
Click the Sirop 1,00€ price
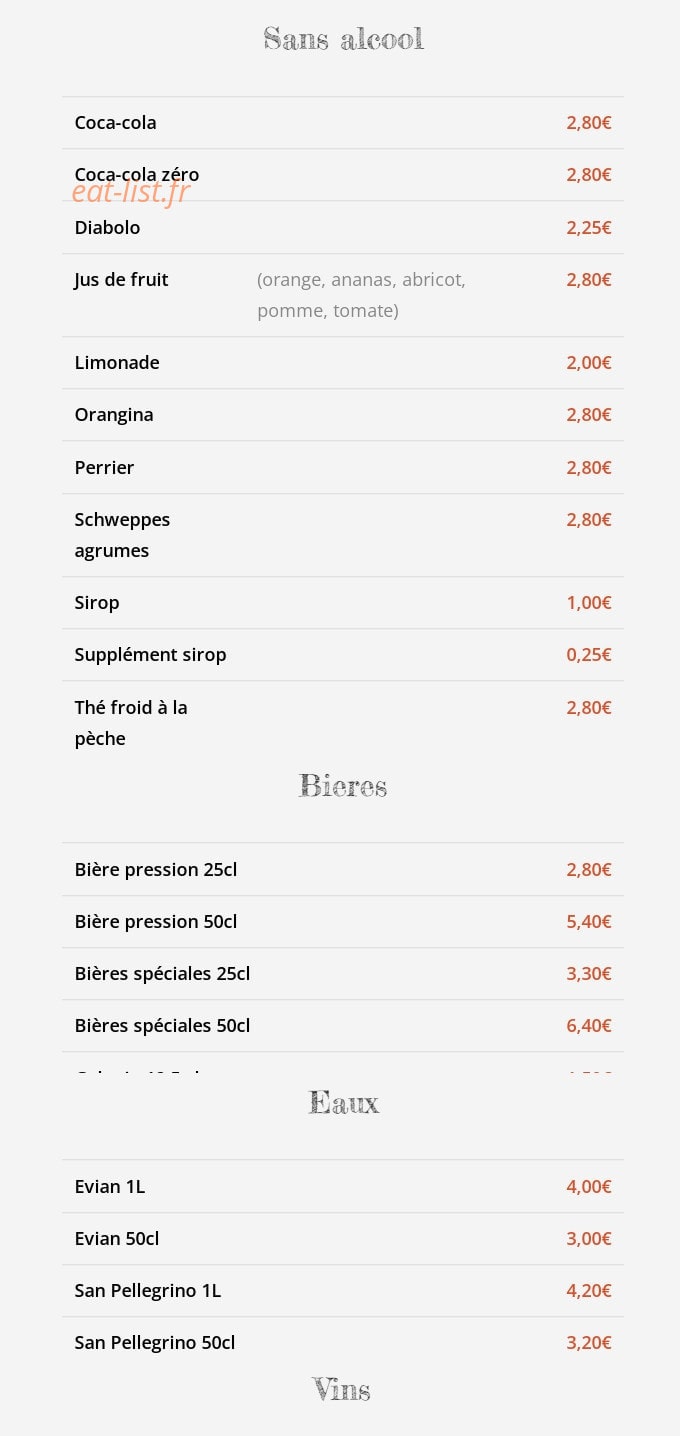[589, 603]
